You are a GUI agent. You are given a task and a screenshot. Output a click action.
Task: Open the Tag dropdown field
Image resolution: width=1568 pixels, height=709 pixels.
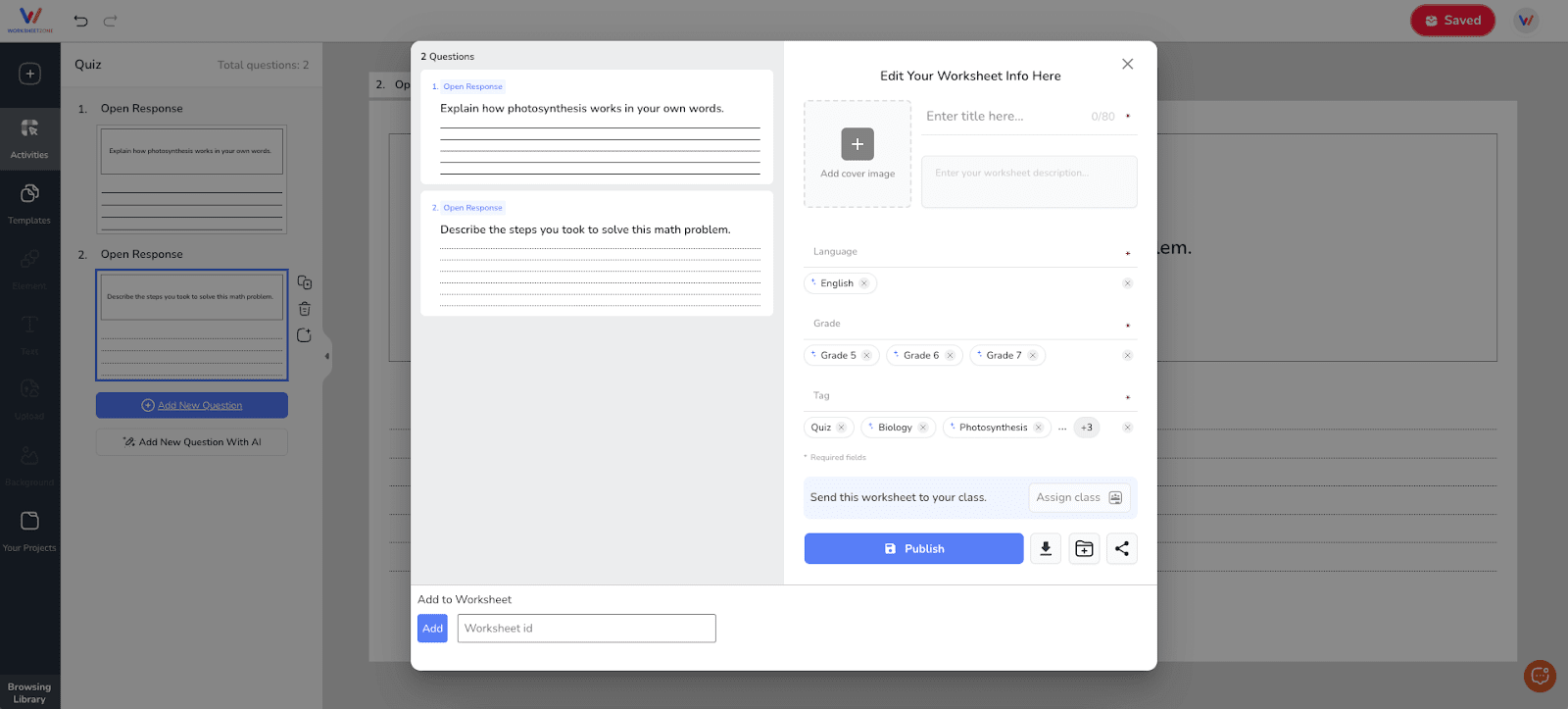[970, 396]
